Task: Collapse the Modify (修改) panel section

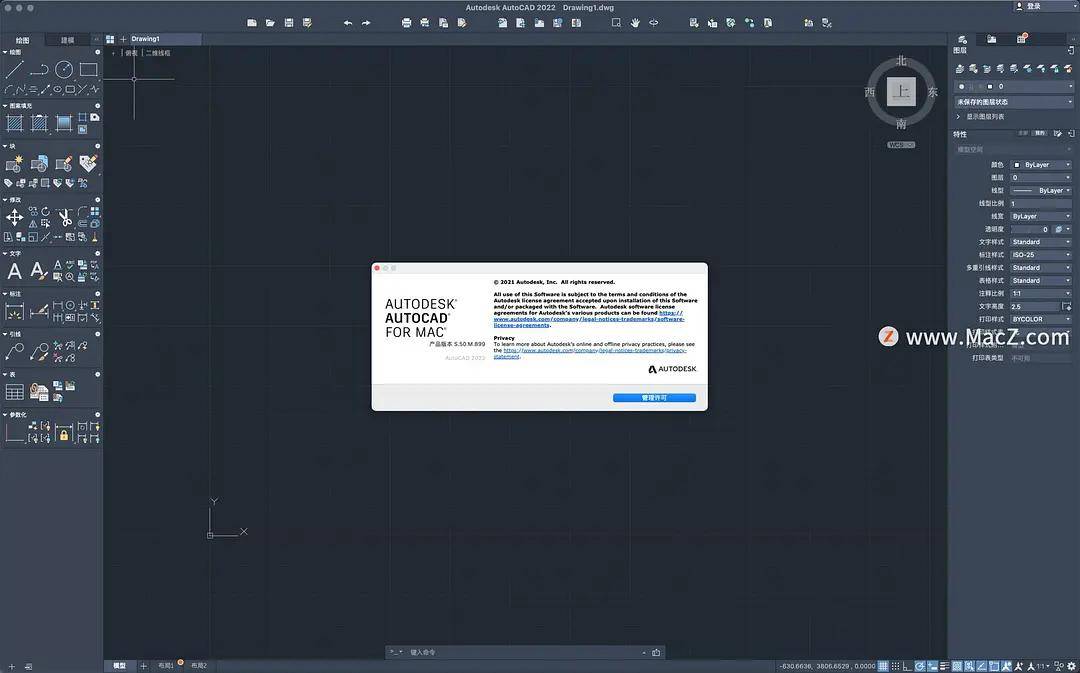Action: coord(6,200)
